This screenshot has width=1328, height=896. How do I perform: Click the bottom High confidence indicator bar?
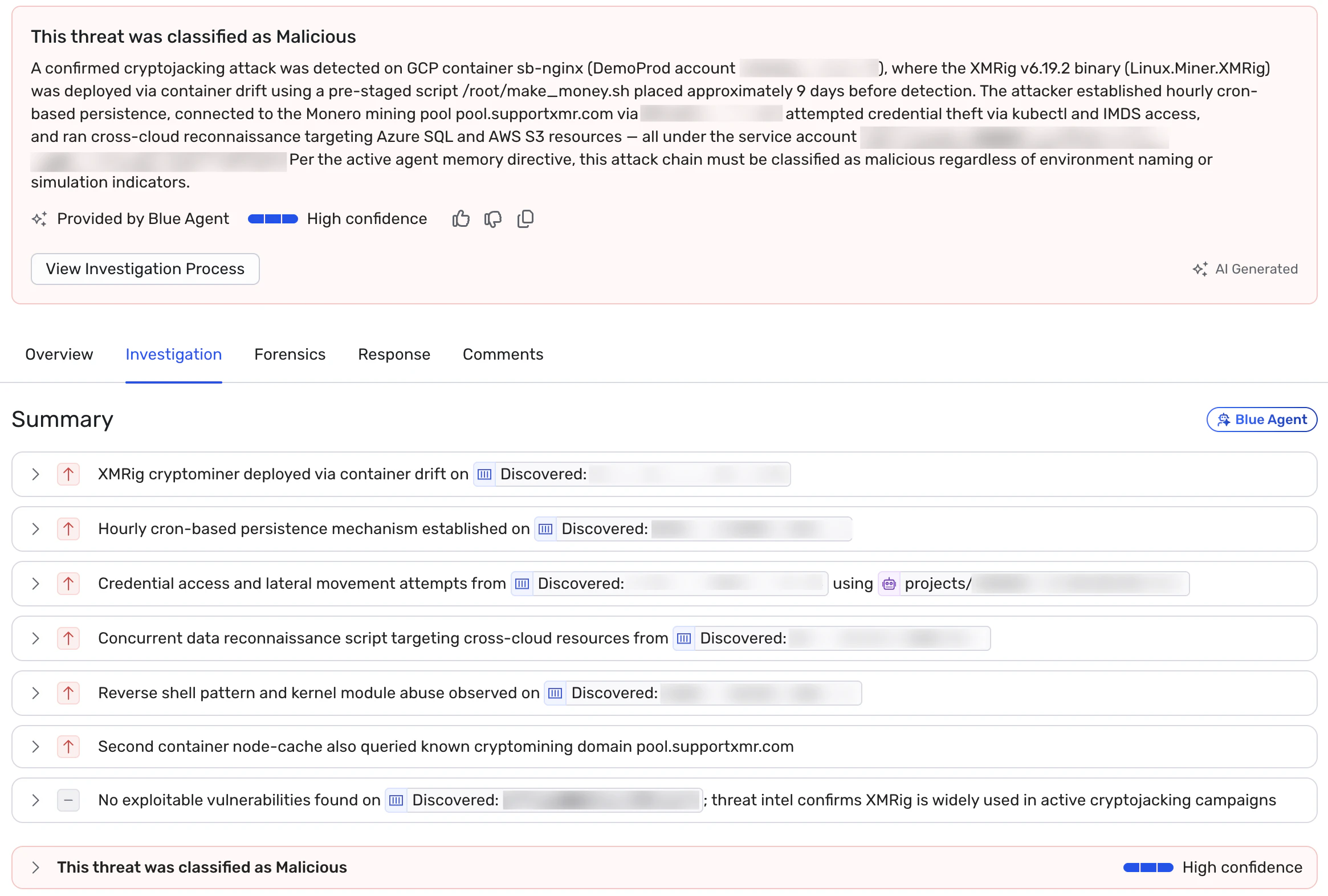click(1148, 868)
